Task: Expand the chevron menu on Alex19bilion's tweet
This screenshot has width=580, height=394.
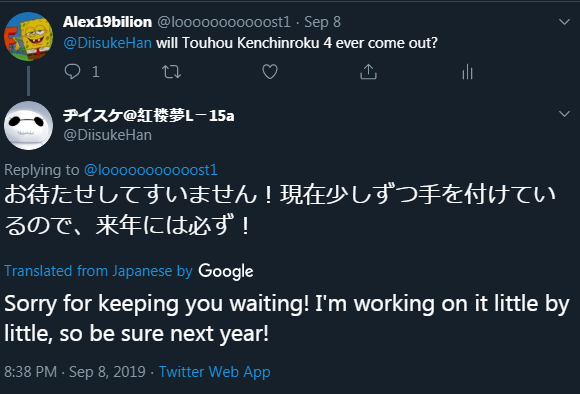Action: point(564,22)
